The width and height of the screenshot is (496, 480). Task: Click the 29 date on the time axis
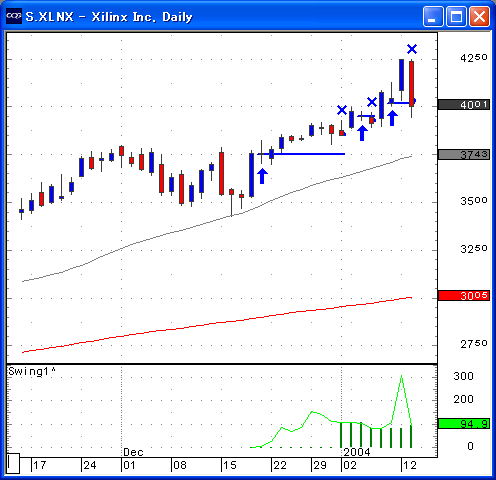coord(320,465)
